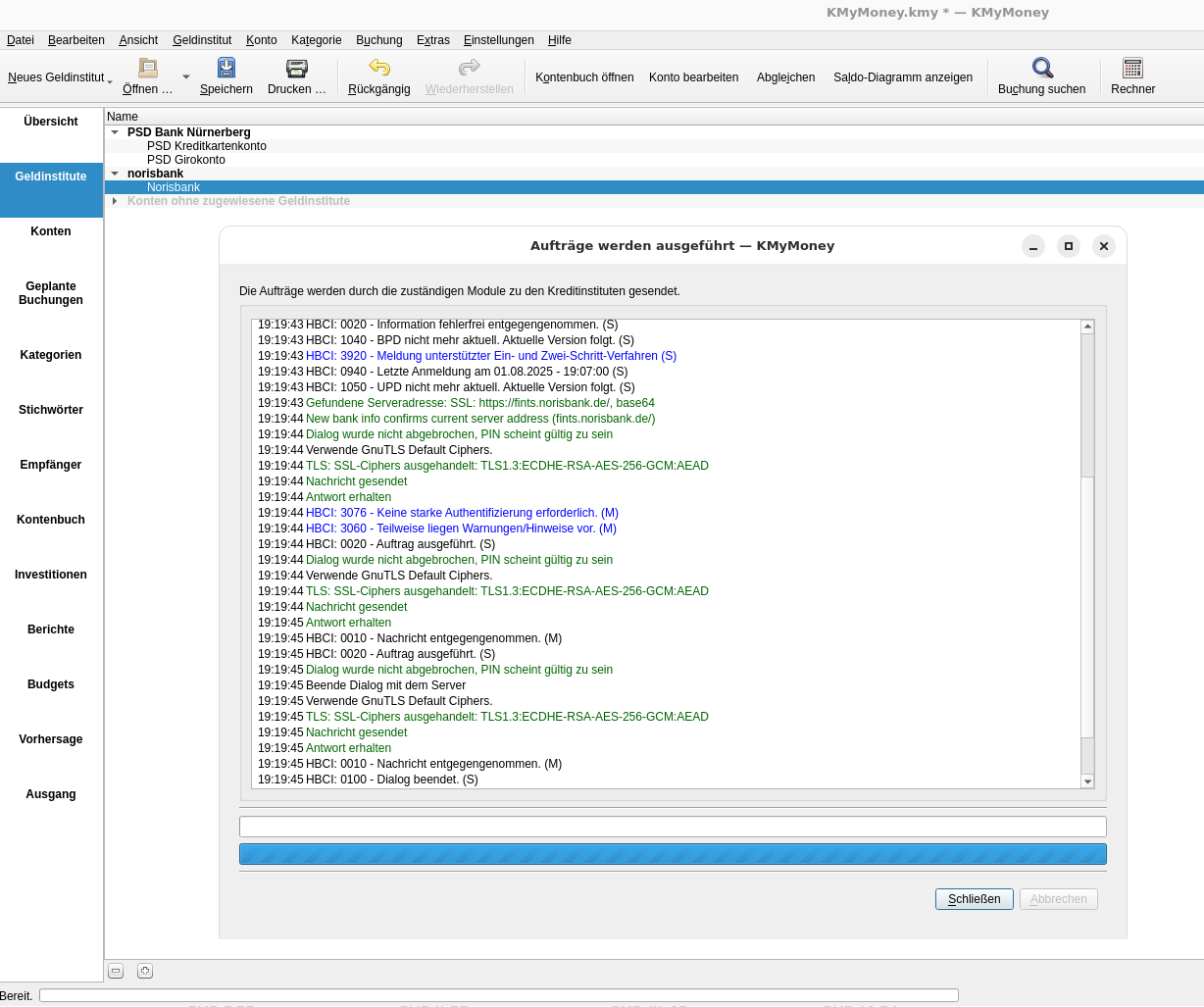Select PSD Kreditkartenkonto in the tree
Viewport: 1204px width, 1007px height.
[x=207, y=146]
